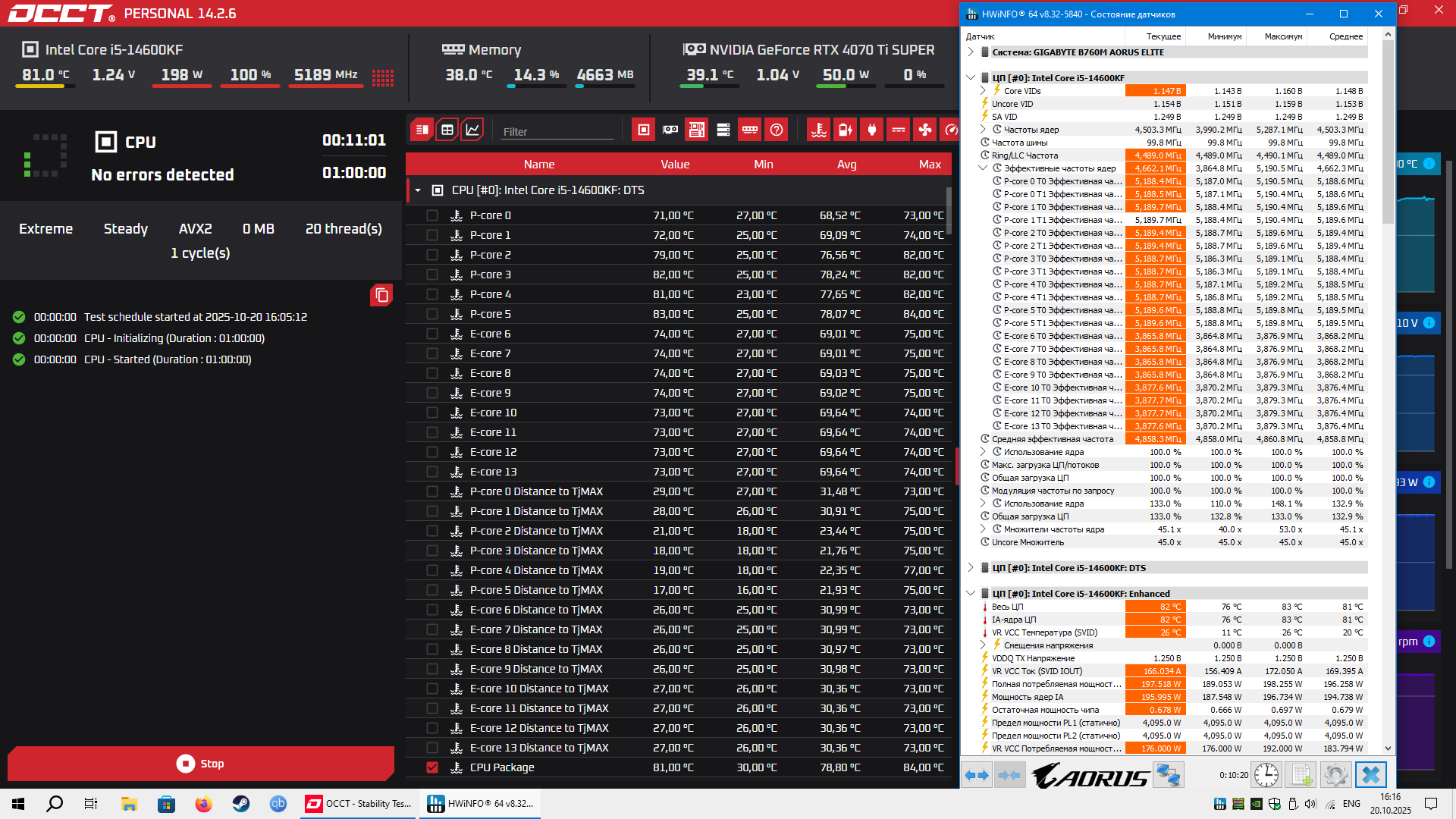Enable the E-core 6 checkbox

(x=432, y=334)
